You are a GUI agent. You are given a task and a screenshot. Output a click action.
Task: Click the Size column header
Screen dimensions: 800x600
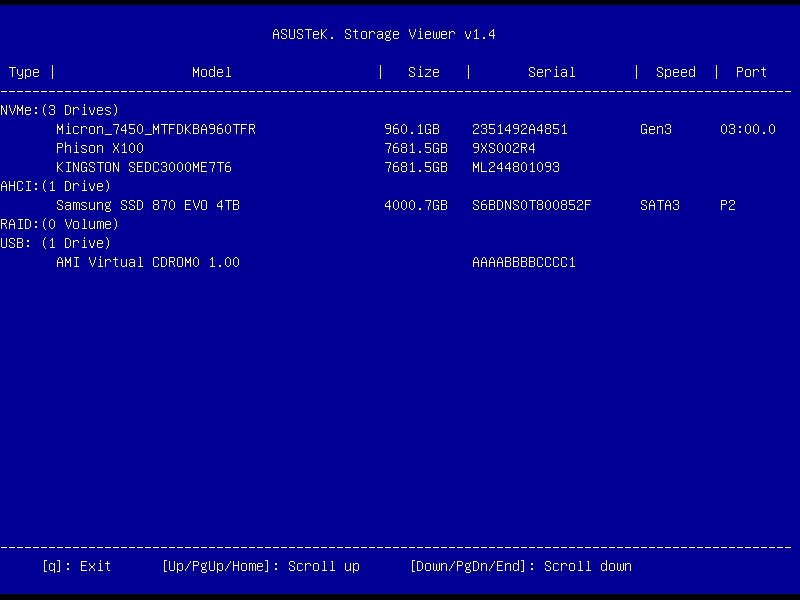pyautogui.click(x=423, y=72)
